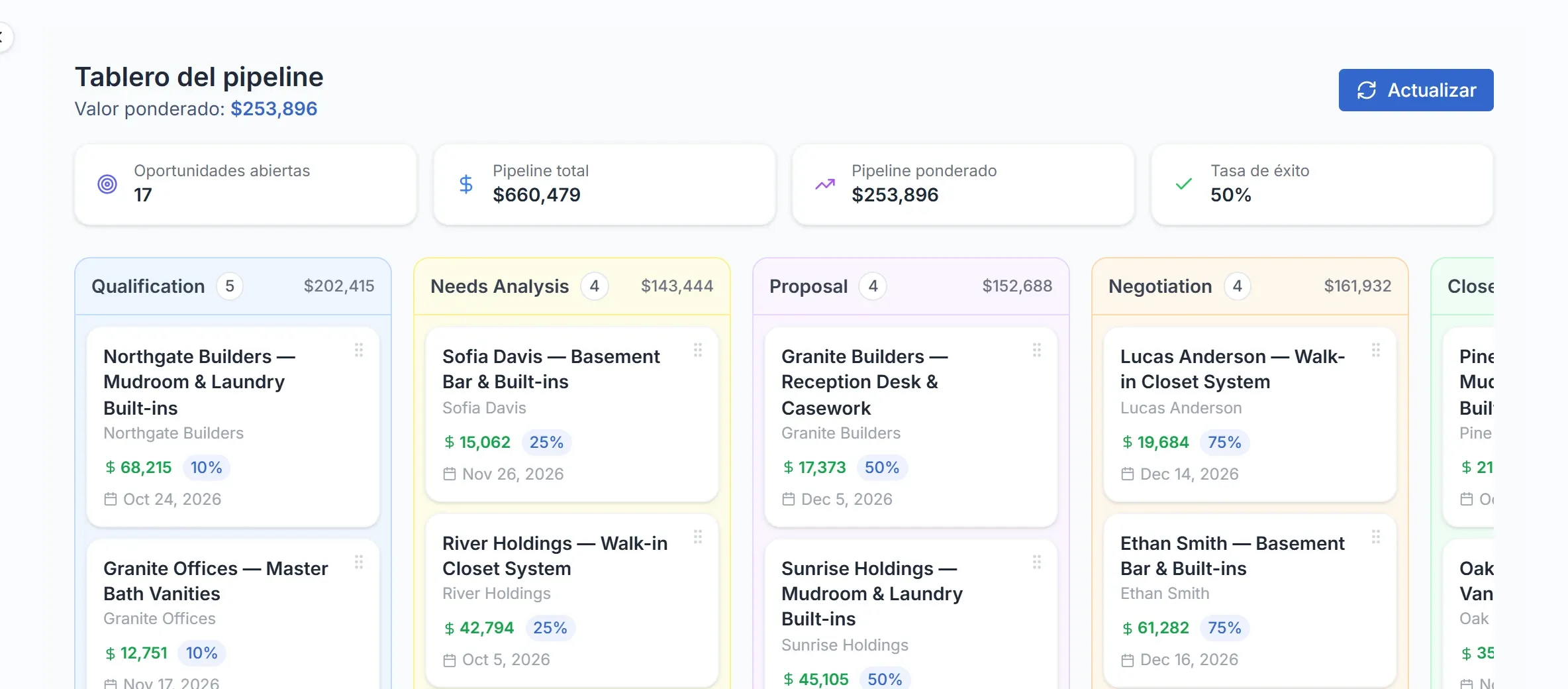Click the Sunrise Holdings amount 45,105
Viewport: 1568px width, 689px height.
click(x=824, y=680)
